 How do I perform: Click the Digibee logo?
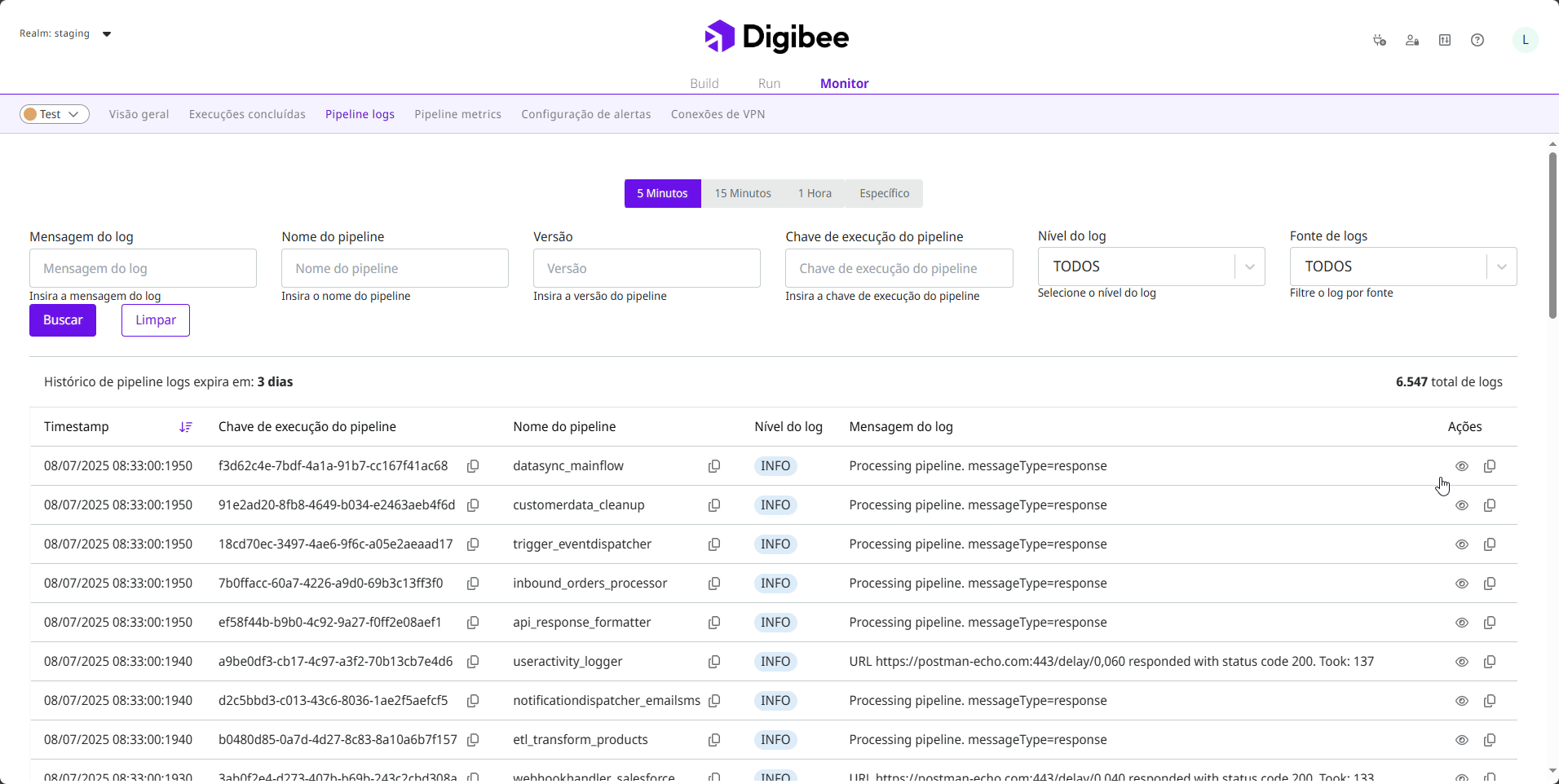pos(777,37)
